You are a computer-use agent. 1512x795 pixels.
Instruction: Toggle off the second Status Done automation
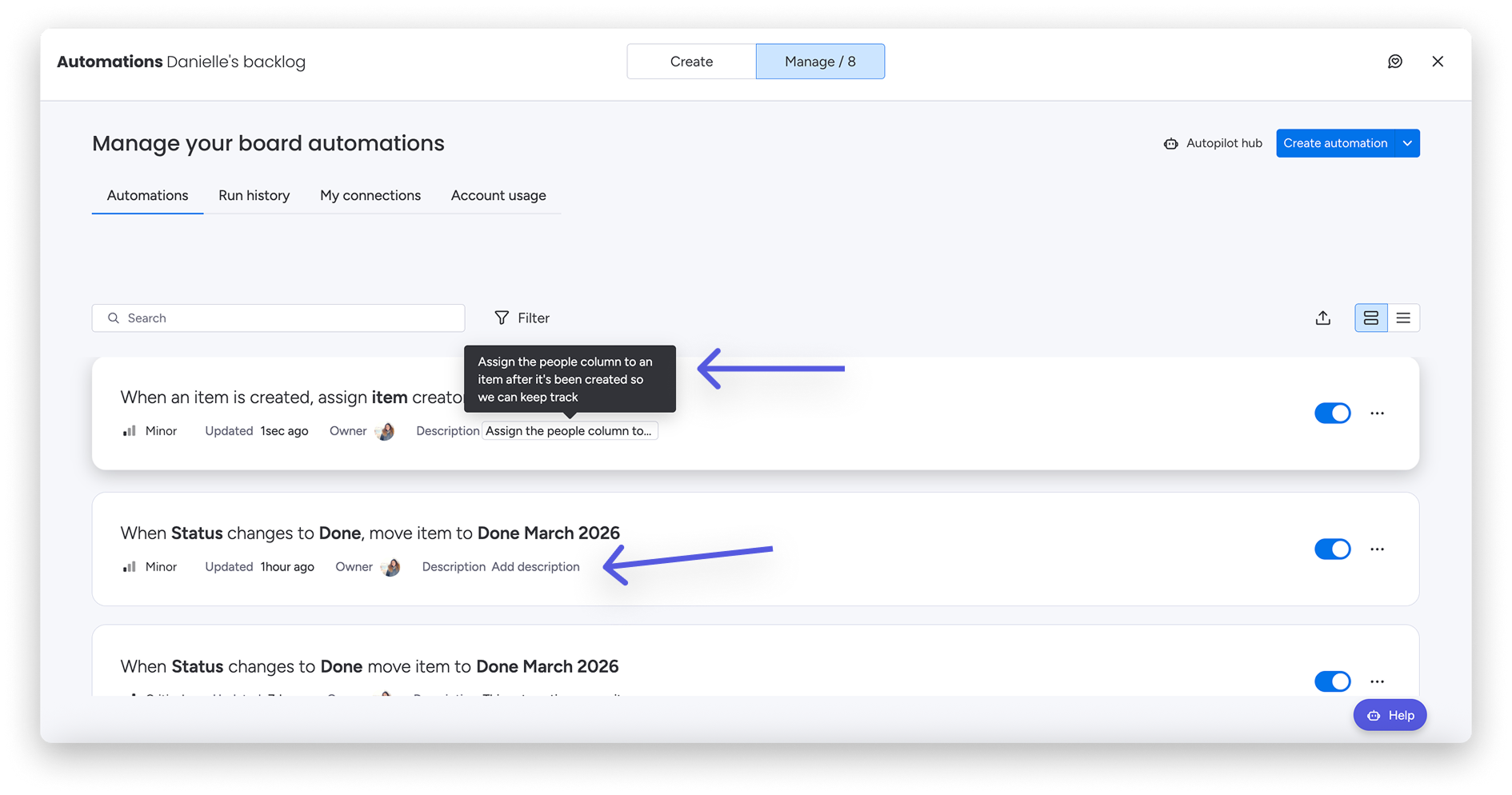(x=1332, y=549)
